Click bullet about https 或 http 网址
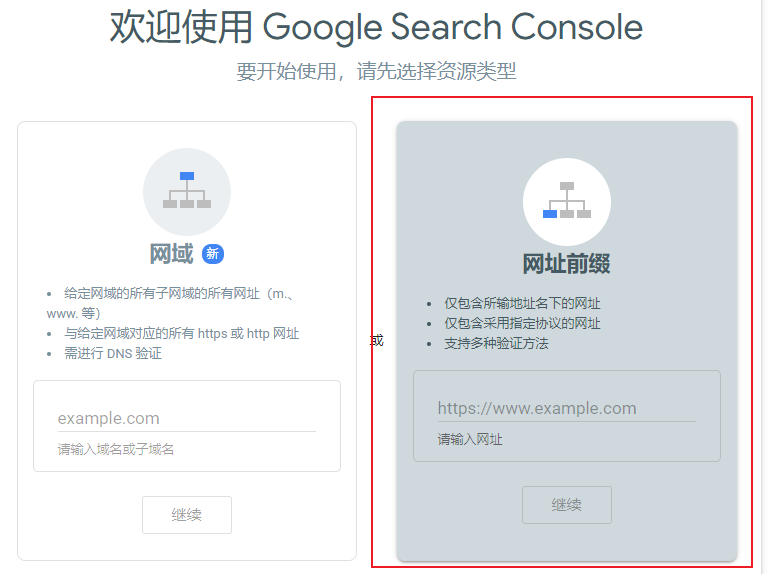 click(181, 334)
